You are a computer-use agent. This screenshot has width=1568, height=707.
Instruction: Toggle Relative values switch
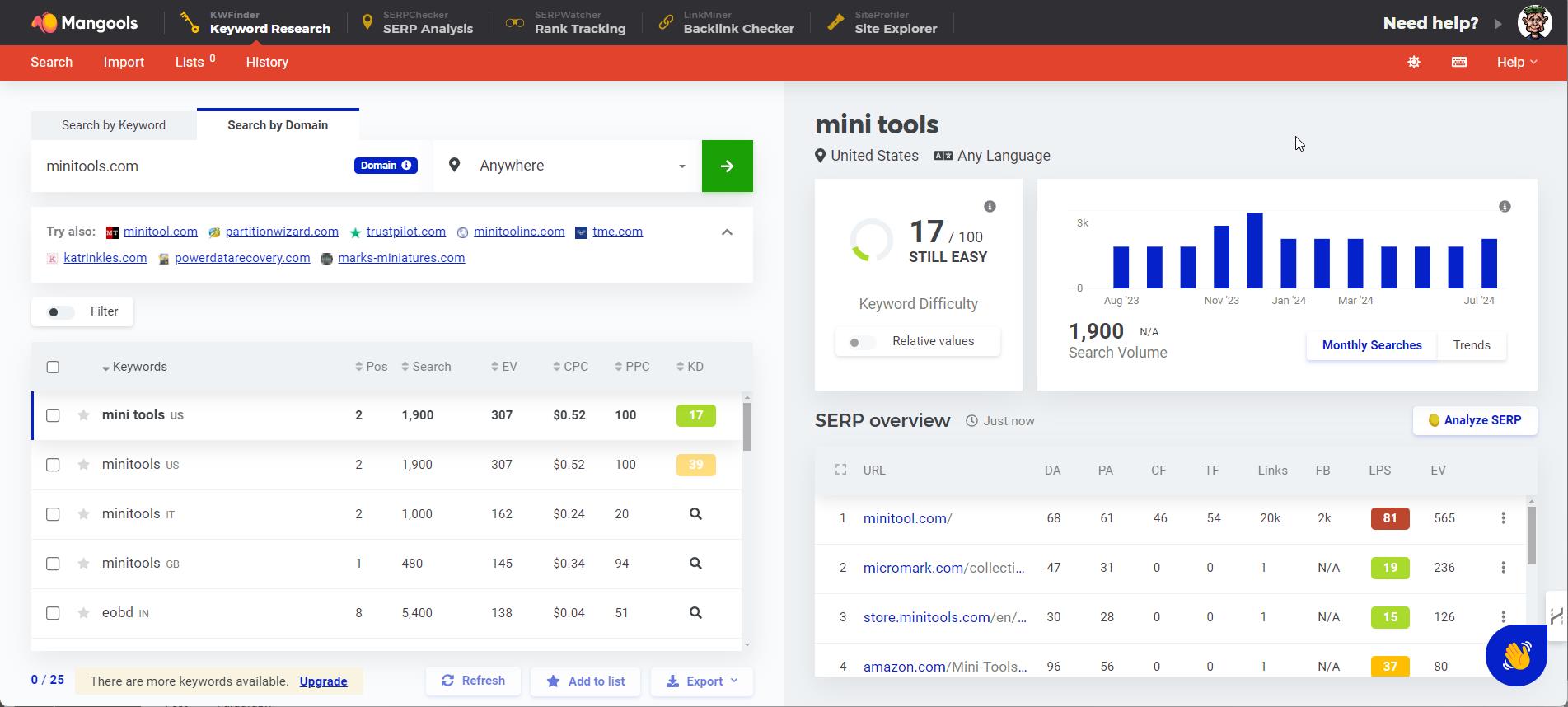point(862,342)
